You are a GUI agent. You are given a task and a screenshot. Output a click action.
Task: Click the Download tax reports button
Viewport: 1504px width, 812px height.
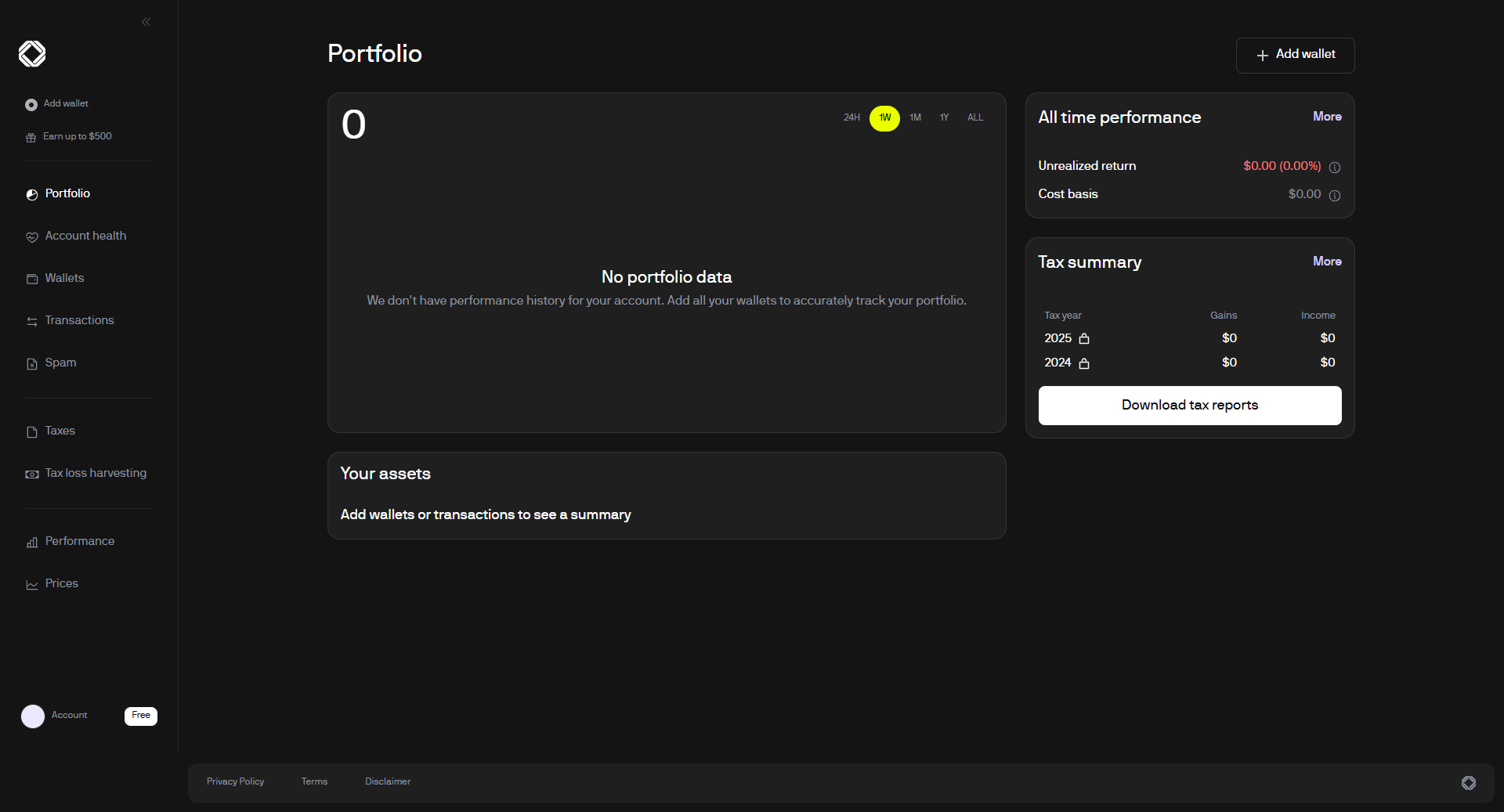pyautogui.click(x=1189, y=405)
